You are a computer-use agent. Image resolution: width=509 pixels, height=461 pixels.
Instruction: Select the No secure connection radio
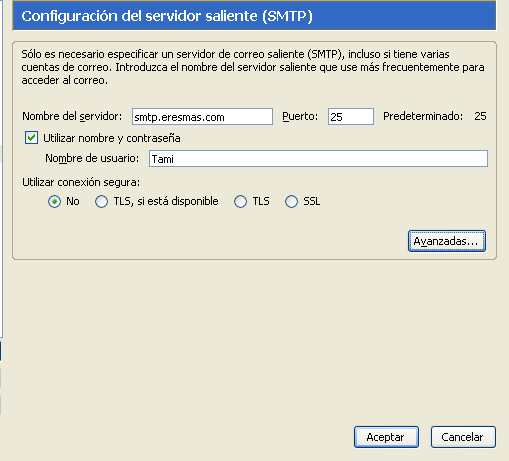(54, 201)
